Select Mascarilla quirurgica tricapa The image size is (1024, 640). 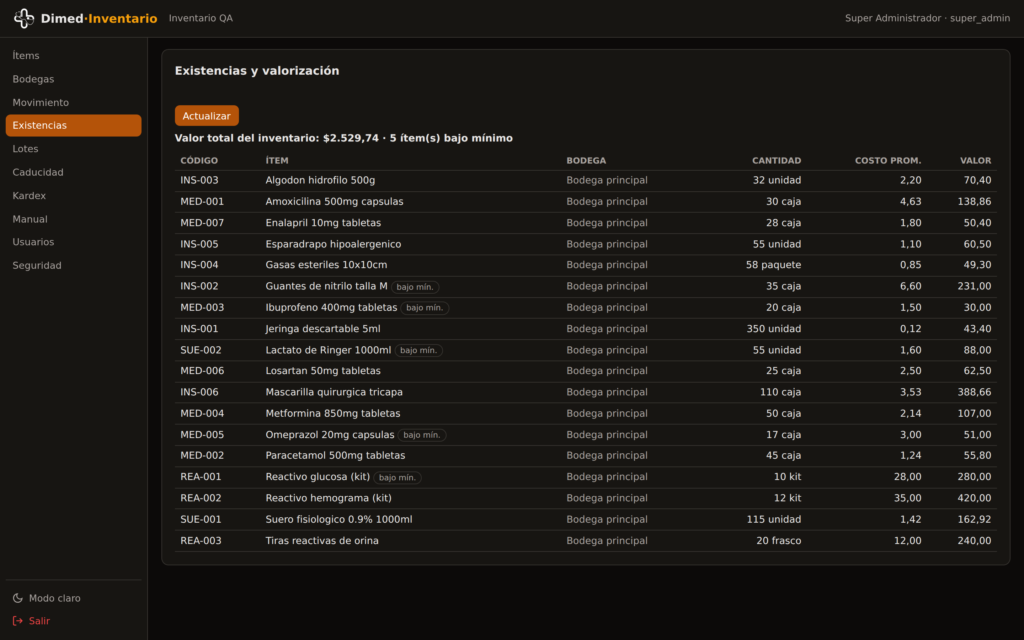[x=334, y=392]
